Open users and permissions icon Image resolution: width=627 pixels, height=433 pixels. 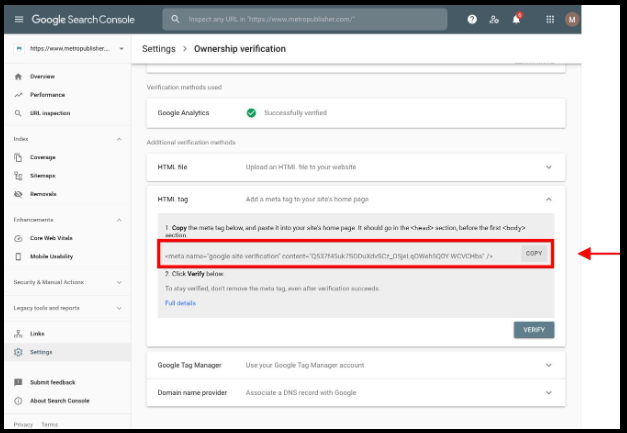[494, 19]
